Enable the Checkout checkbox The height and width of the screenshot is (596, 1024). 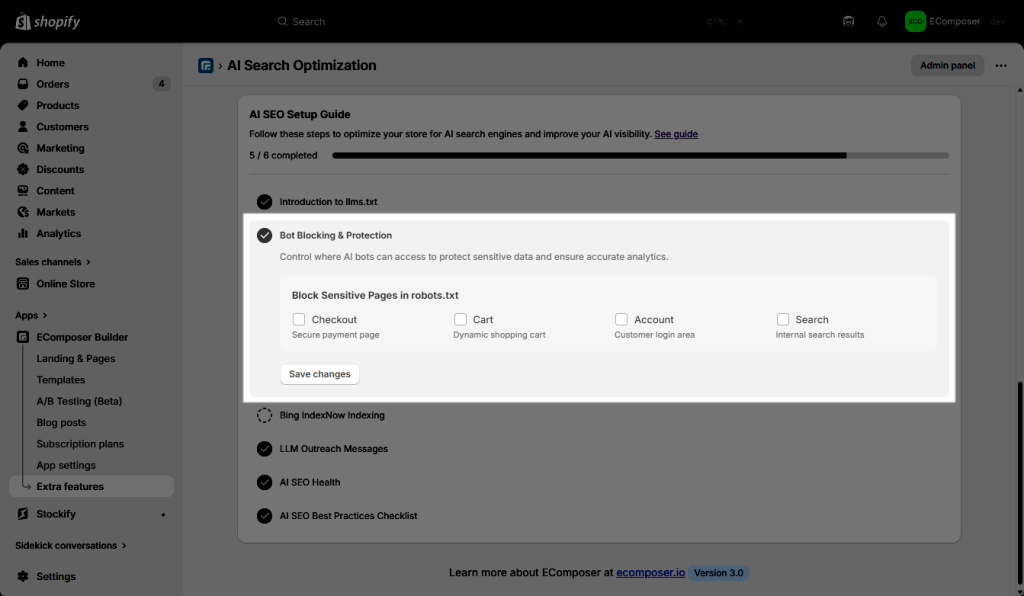[299, 320]
